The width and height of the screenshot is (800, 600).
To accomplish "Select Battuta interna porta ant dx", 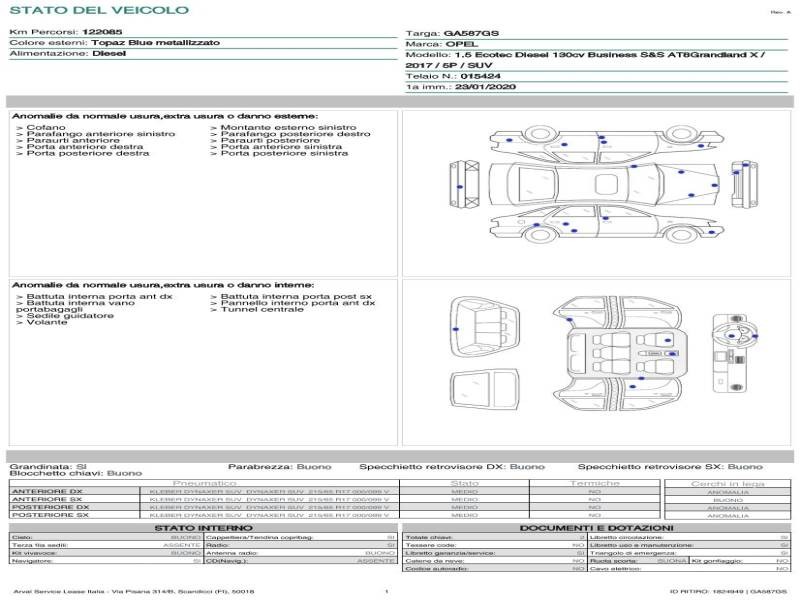I will 94,296.
